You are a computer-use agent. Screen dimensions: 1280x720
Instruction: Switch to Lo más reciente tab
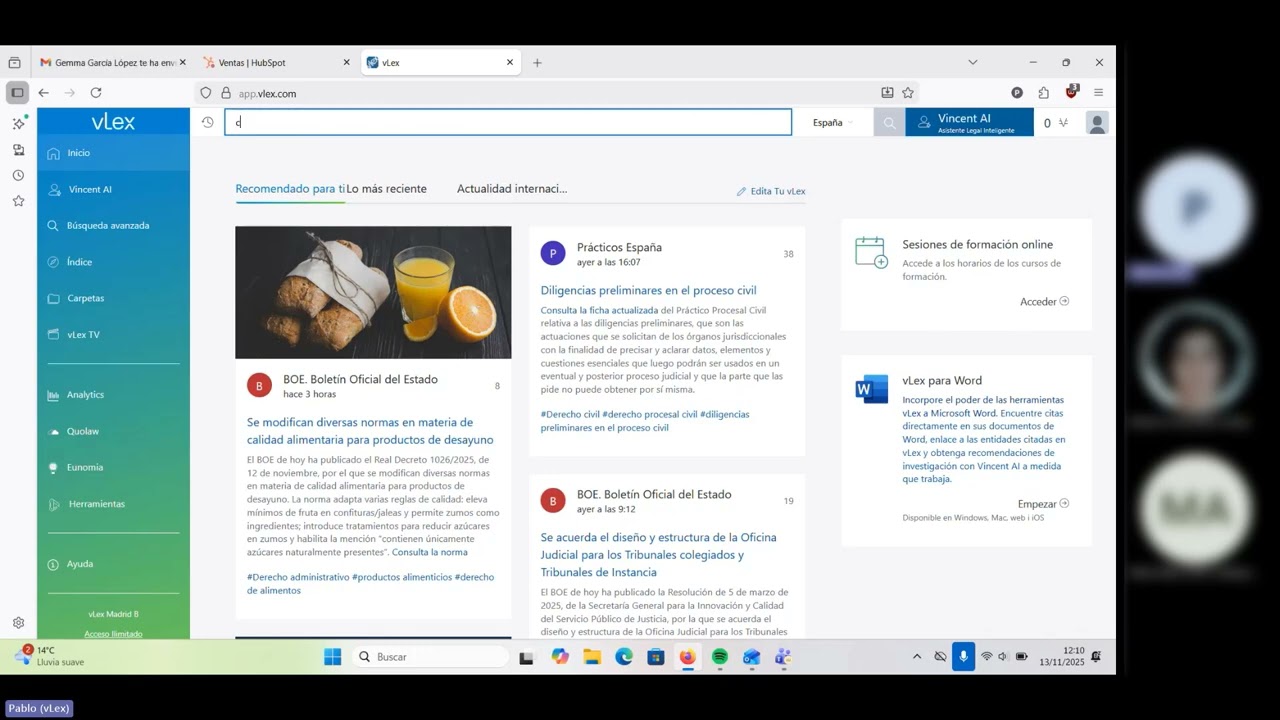pyautogui.click(x=386, y=189)
